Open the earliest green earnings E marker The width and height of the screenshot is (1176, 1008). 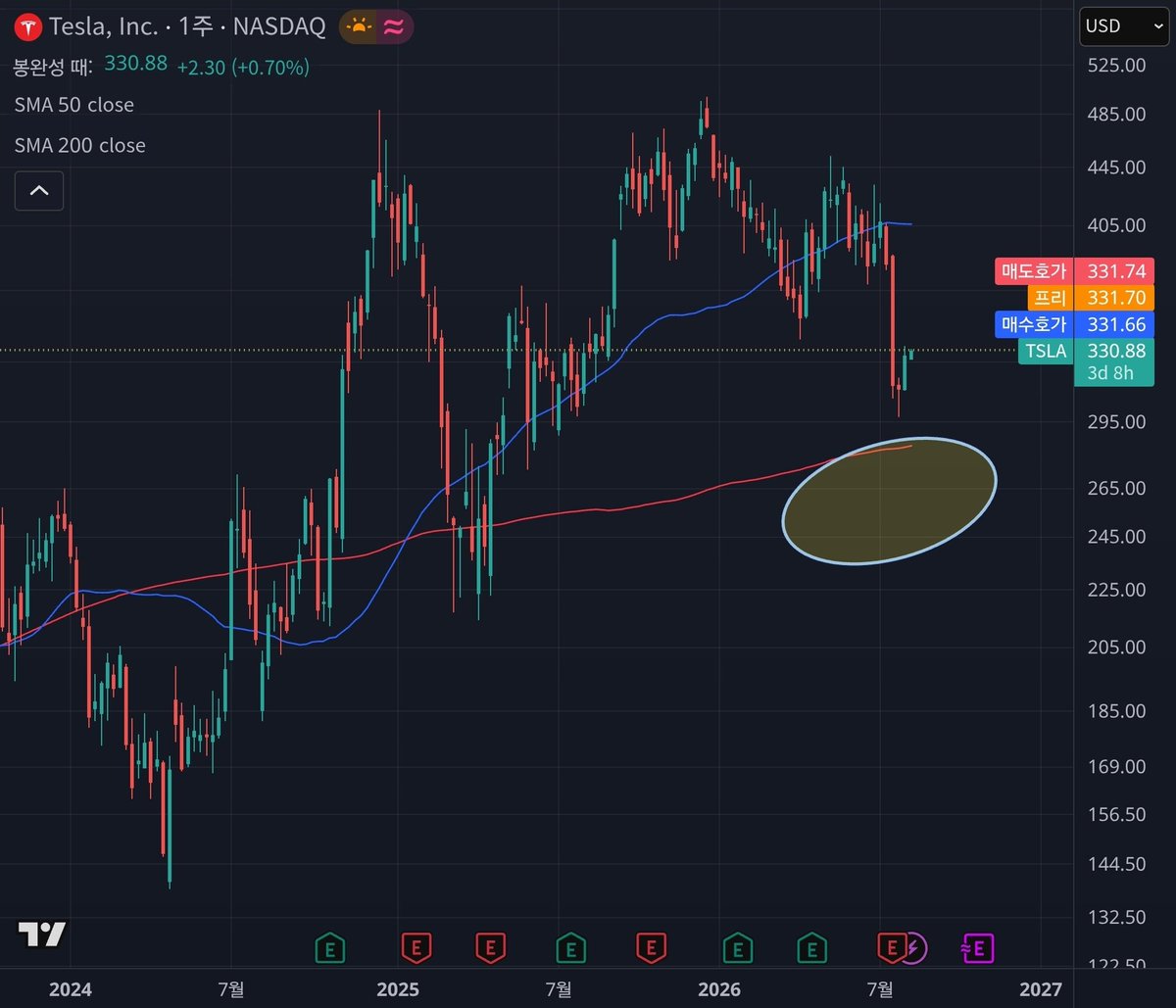(330, 947)
